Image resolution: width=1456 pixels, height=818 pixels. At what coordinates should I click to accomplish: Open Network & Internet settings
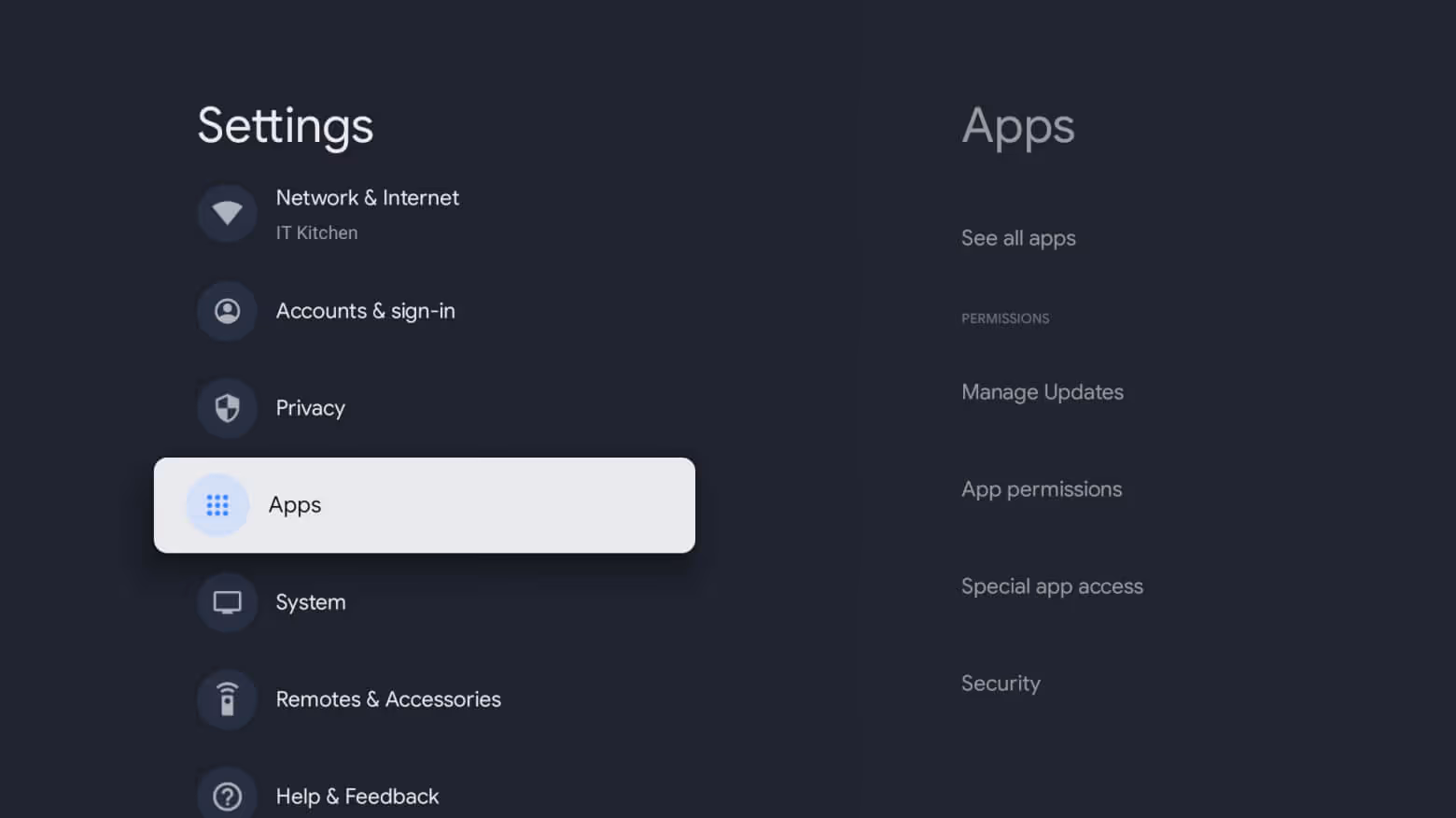367,198
